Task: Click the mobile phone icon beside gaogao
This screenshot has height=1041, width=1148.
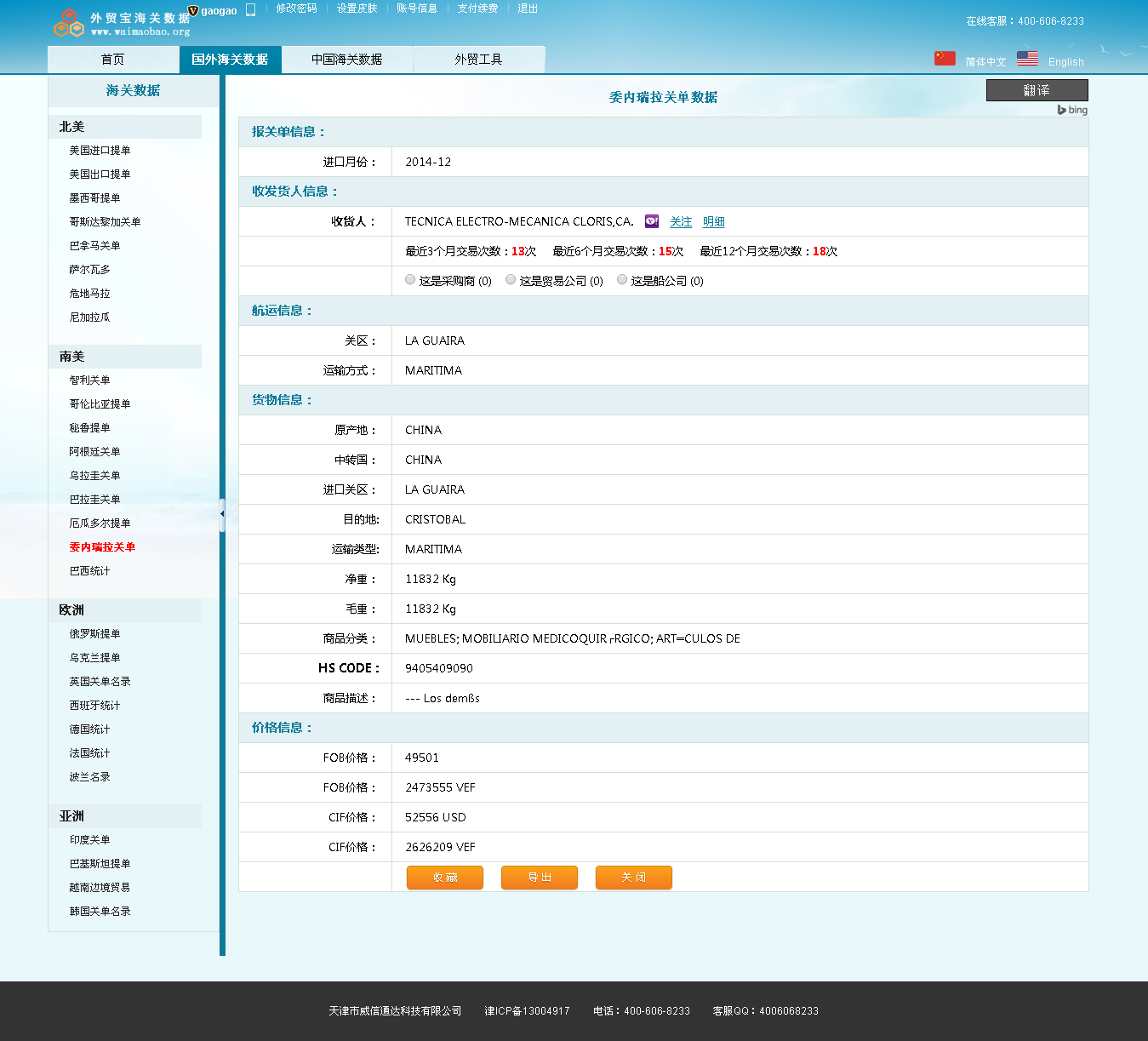Action: click(x=250, y=10)
